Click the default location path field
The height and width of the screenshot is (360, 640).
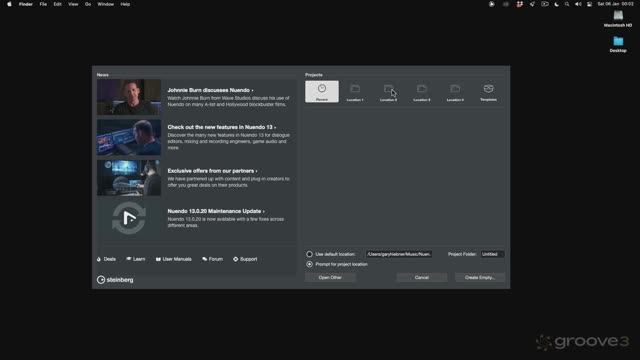point(398,254)
